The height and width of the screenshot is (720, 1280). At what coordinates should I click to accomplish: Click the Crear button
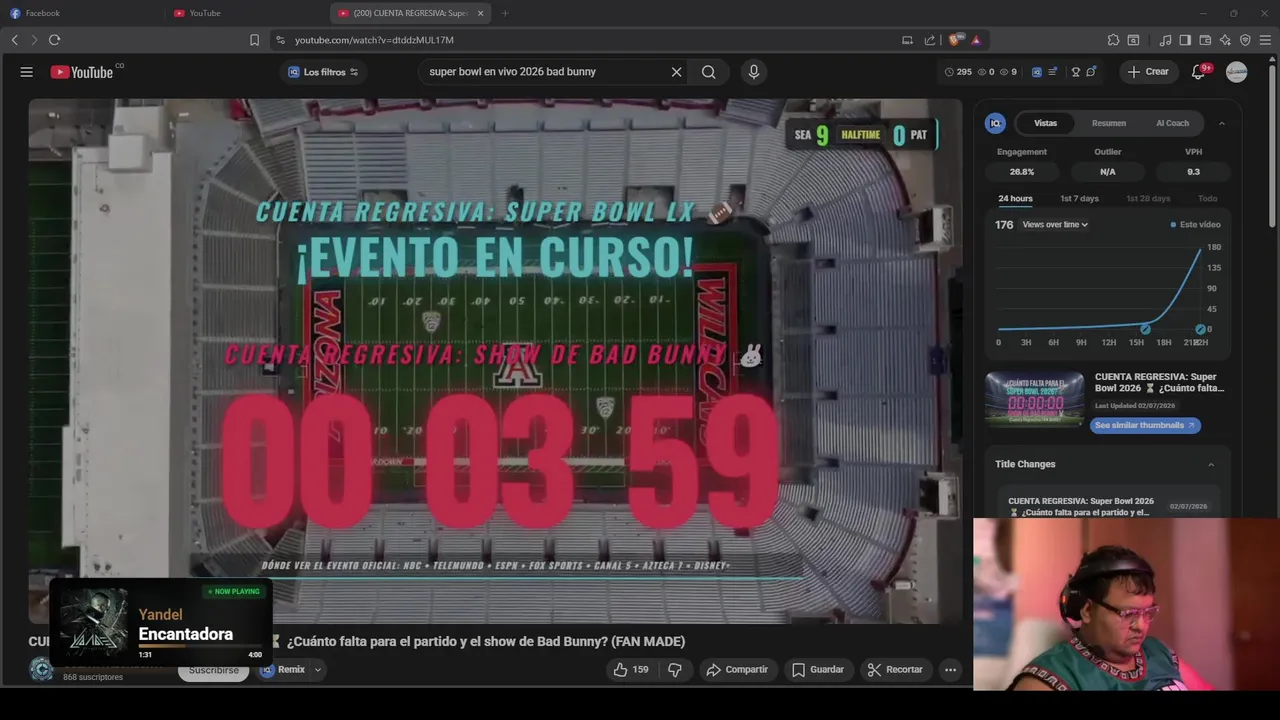pos(1148,72)
